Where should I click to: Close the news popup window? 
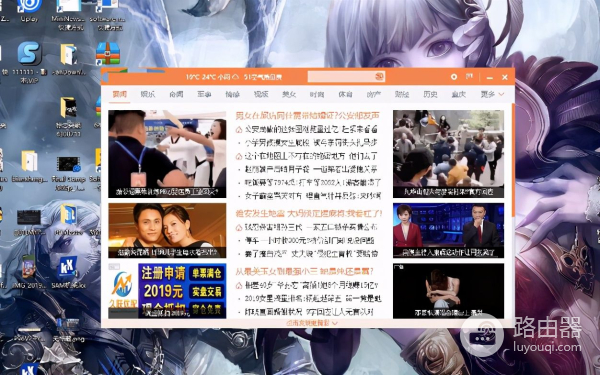(x=505, y=77)
